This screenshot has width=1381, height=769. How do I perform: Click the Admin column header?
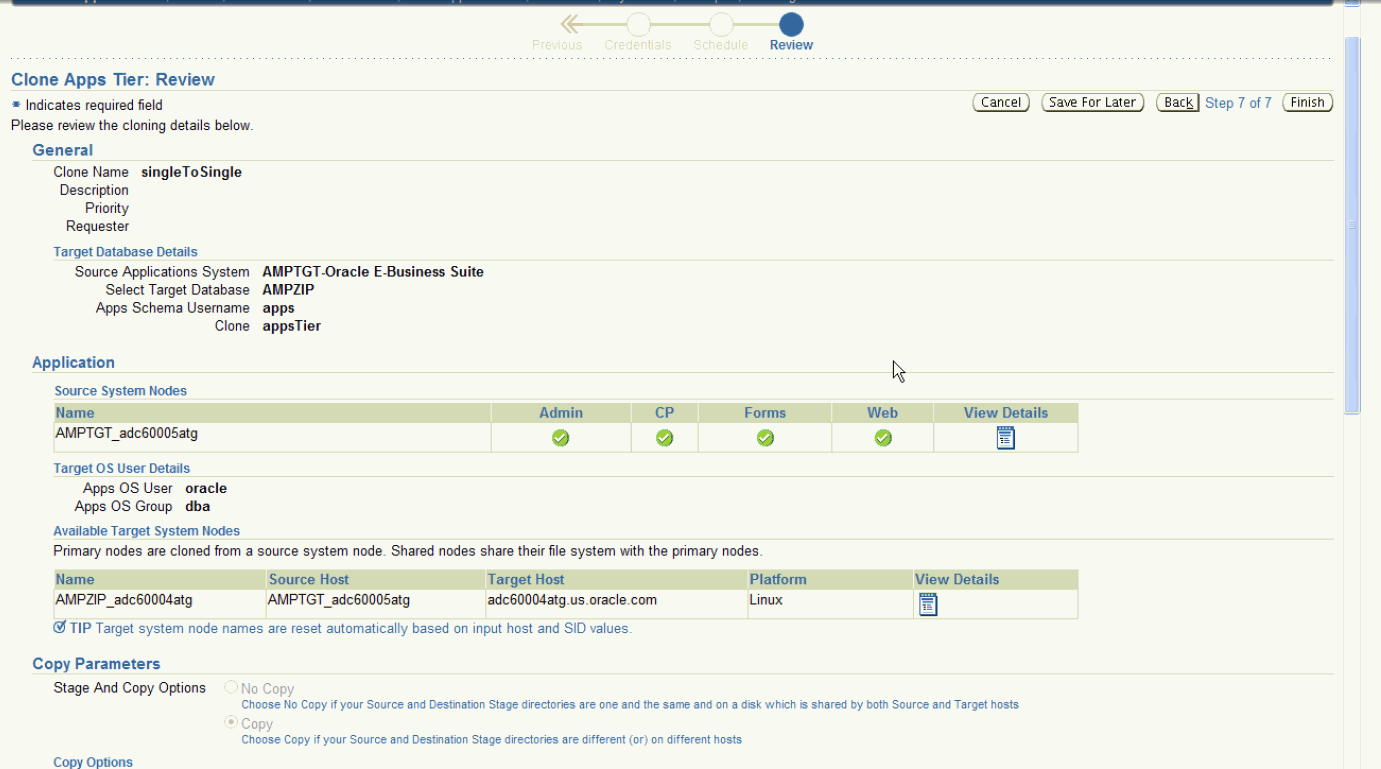[561, 413]
